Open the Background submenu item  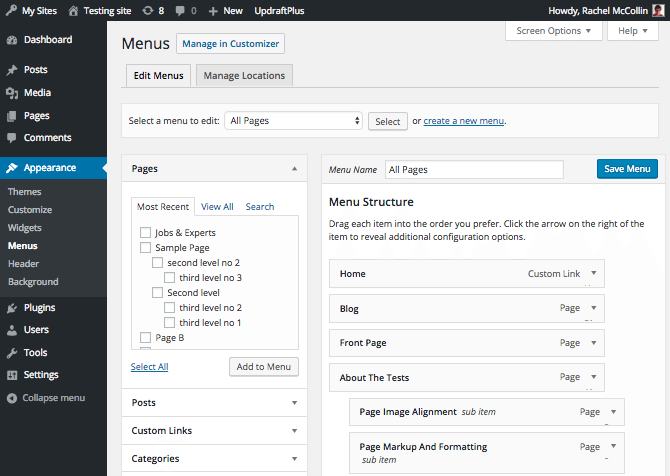(x=33, y=282)
